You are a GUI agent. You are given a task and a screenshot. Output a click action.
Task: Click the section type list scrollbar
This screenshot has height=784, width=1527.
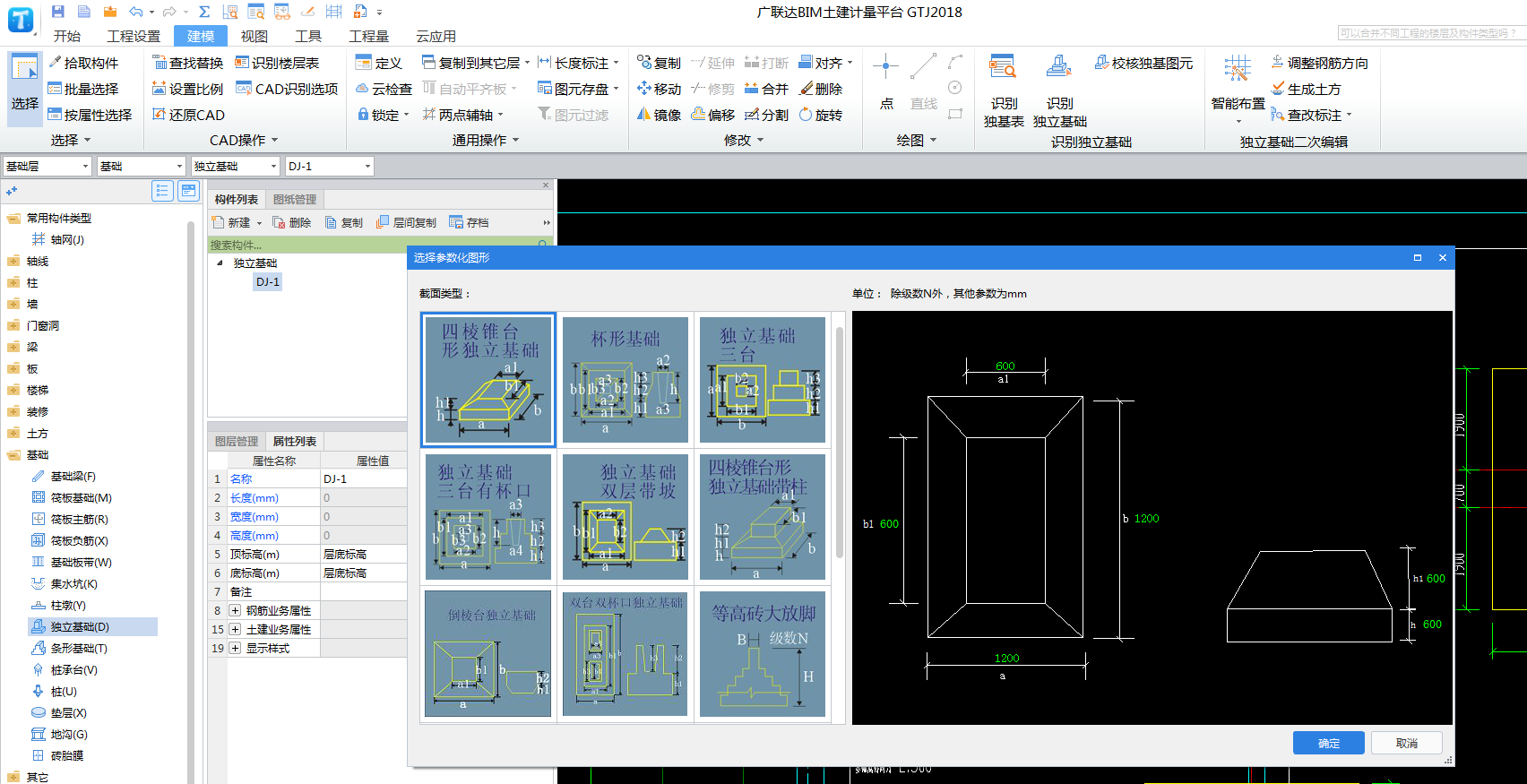(x=840, y=443)
